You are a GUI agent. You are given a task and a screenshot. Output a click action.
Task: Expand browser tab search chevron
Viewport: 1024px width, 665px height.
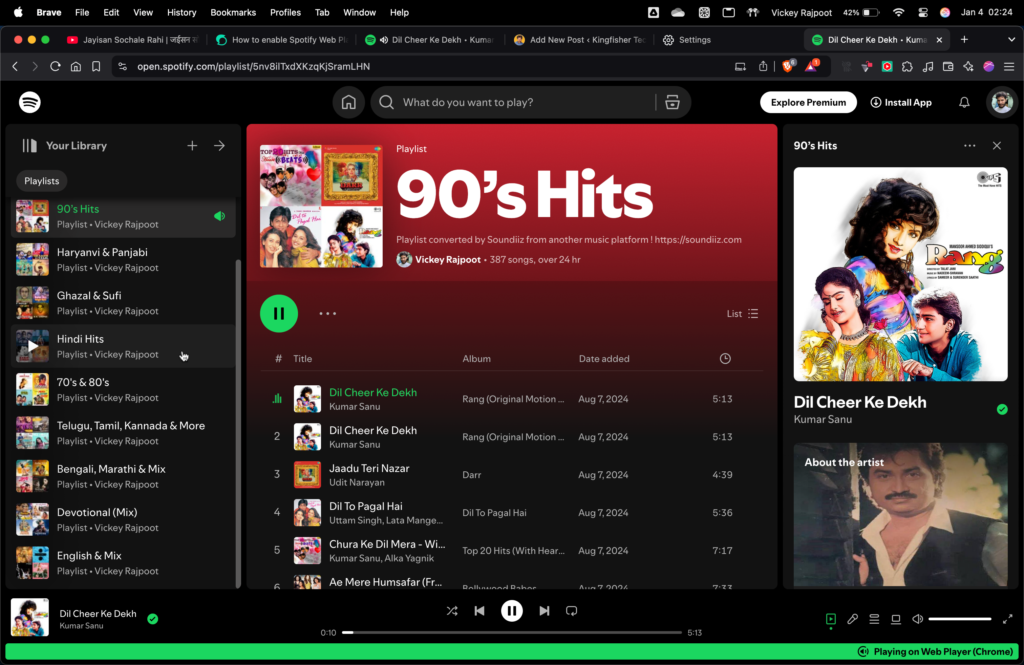coord(1011,40)
